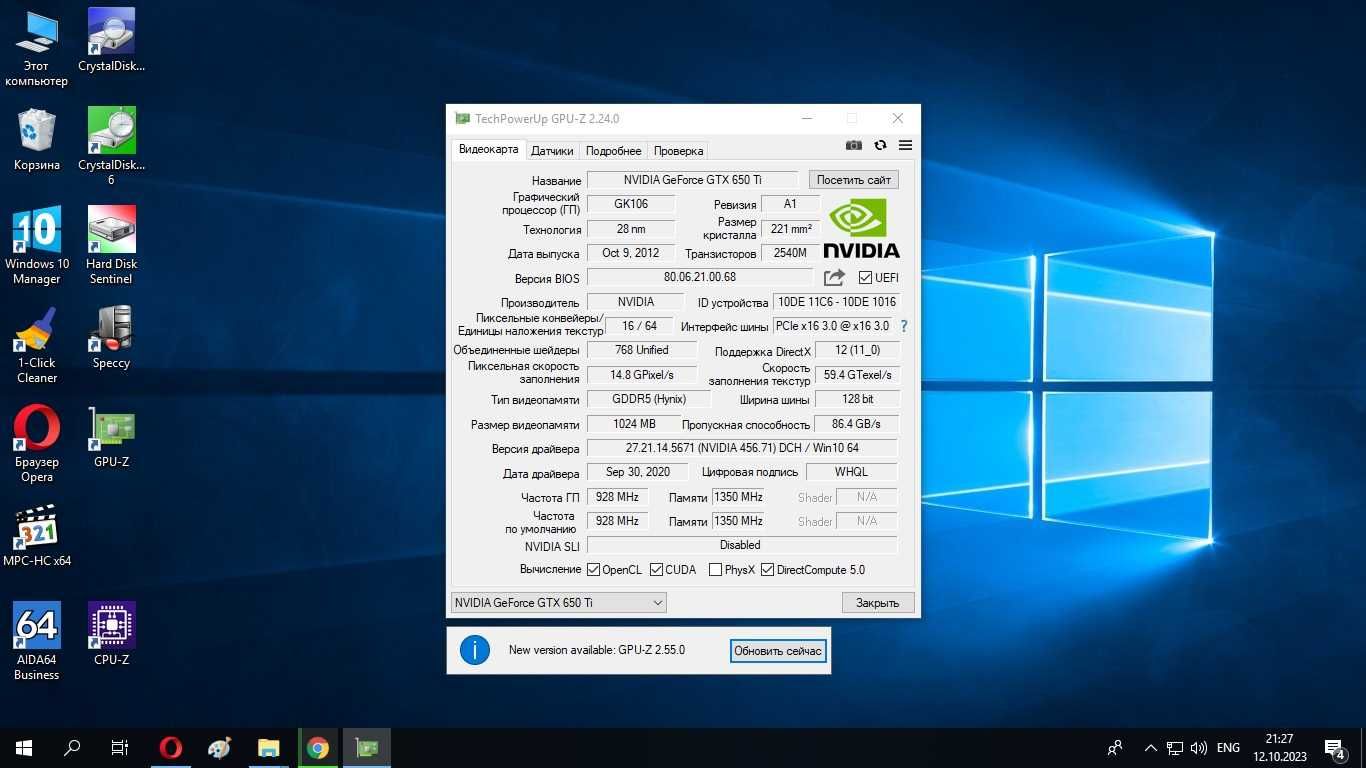Image resolution: width=1366 pixels, height=768 pixels.
Task: Toggle the OpenCL checkbox
Action: tap(593, 570)
